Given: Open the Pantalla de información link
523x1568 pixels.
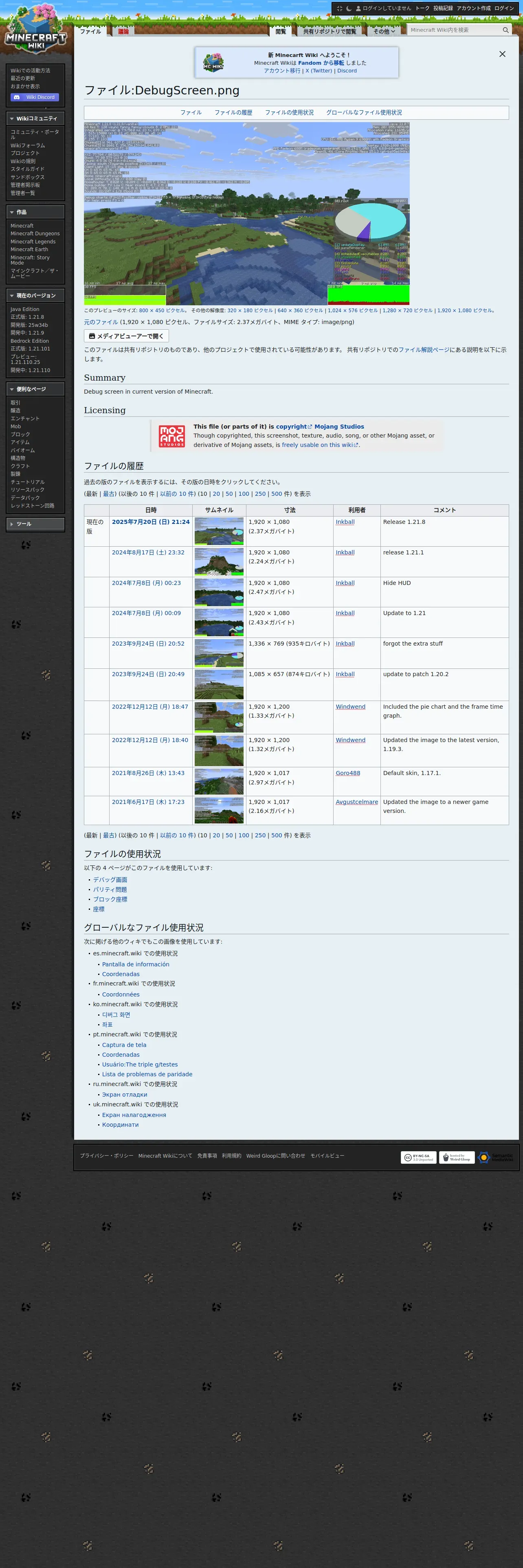Looking at the screenshot, I should click(136, 965).
